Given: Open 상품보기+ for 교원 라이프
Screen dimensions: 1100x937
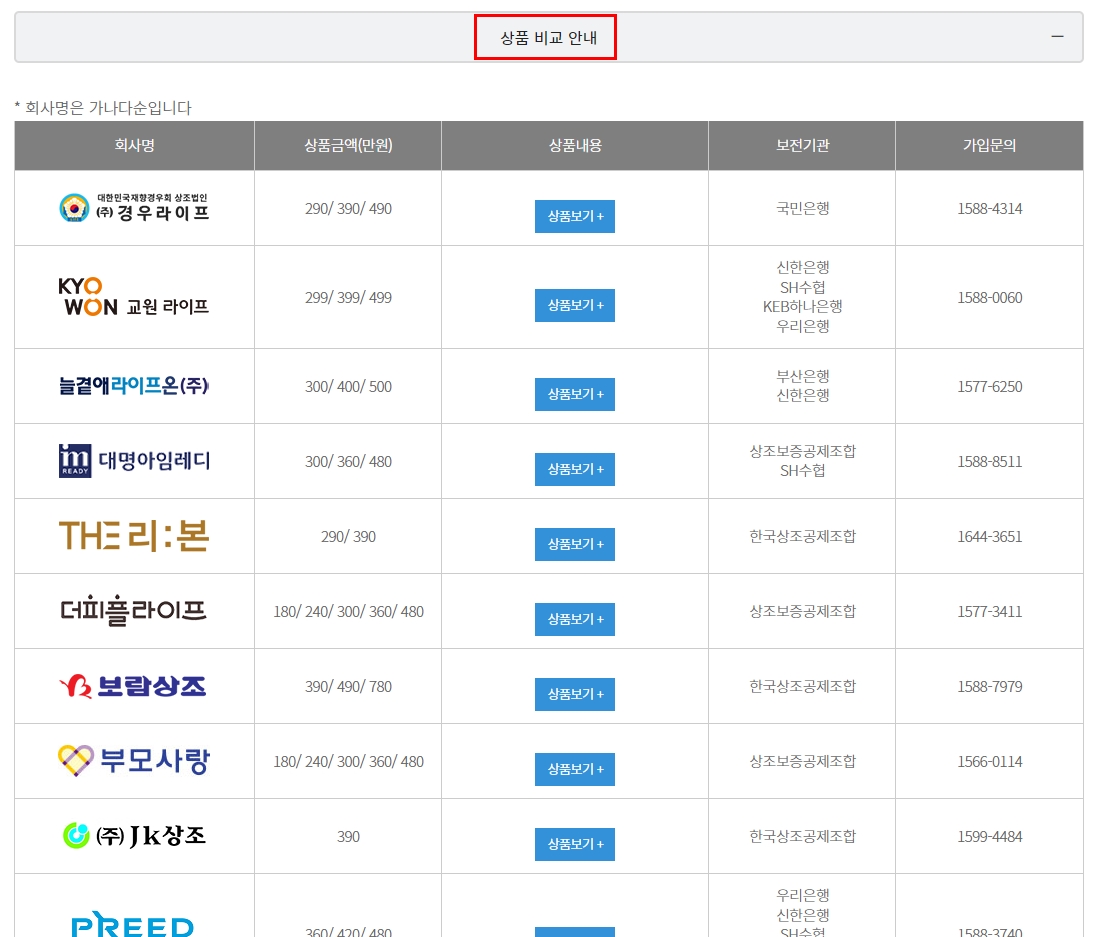Looking at the screenshot, I should (x=575, y=305).
